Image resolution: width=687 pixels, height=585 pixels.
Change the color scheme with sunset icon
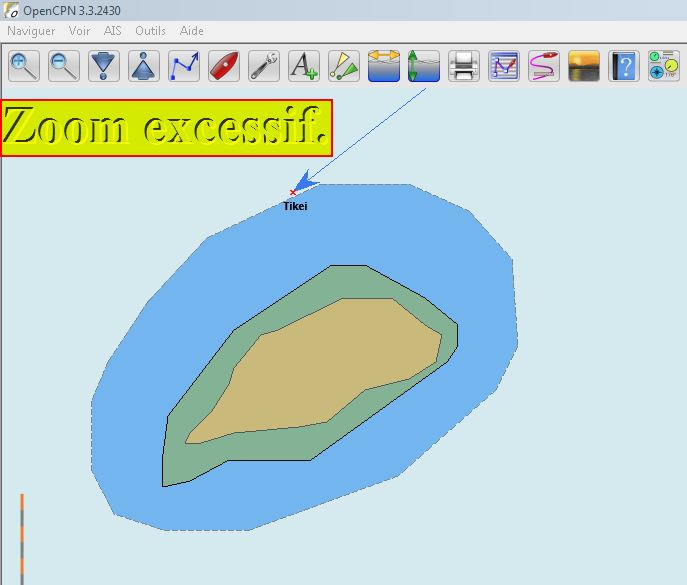[x=584, y=67]
